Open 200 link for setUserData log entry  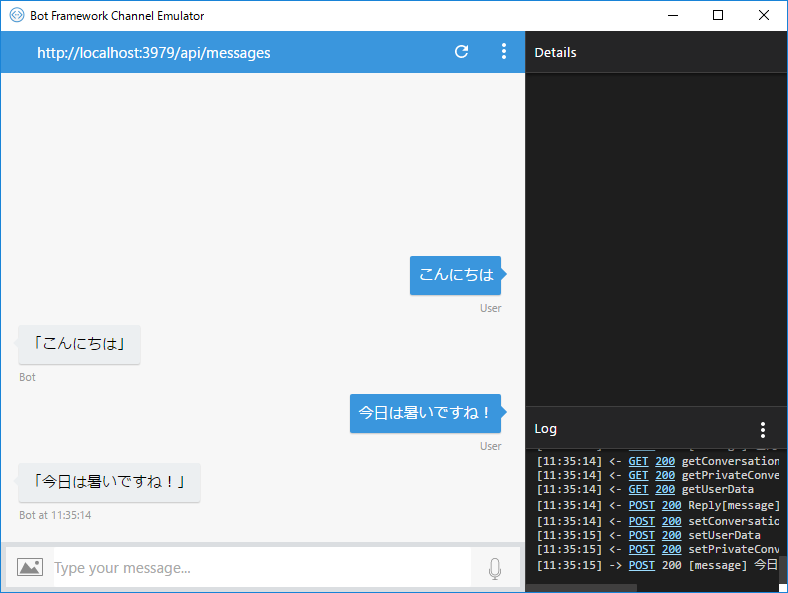coord(671,536)
